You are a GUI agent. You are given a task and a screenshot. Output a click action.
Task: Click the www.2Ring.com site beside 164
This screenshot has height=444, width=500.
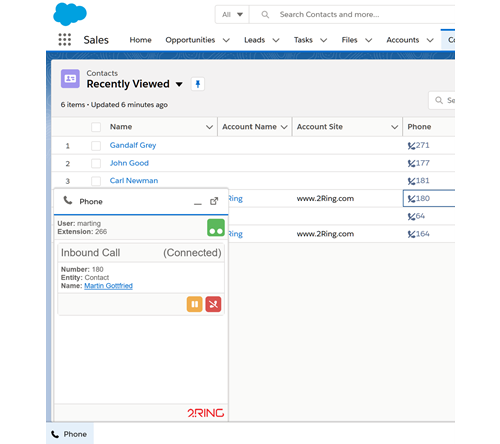pos(325,234)
